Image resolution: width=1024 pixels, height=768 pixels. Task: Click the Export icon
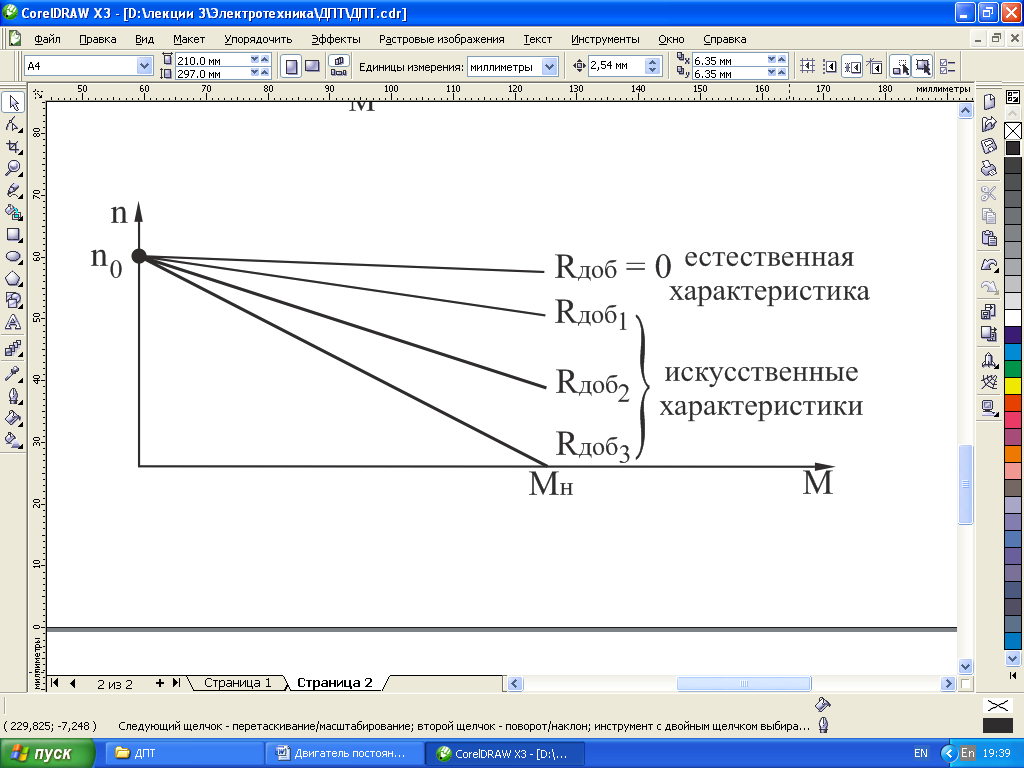click(x=989, y=334)
